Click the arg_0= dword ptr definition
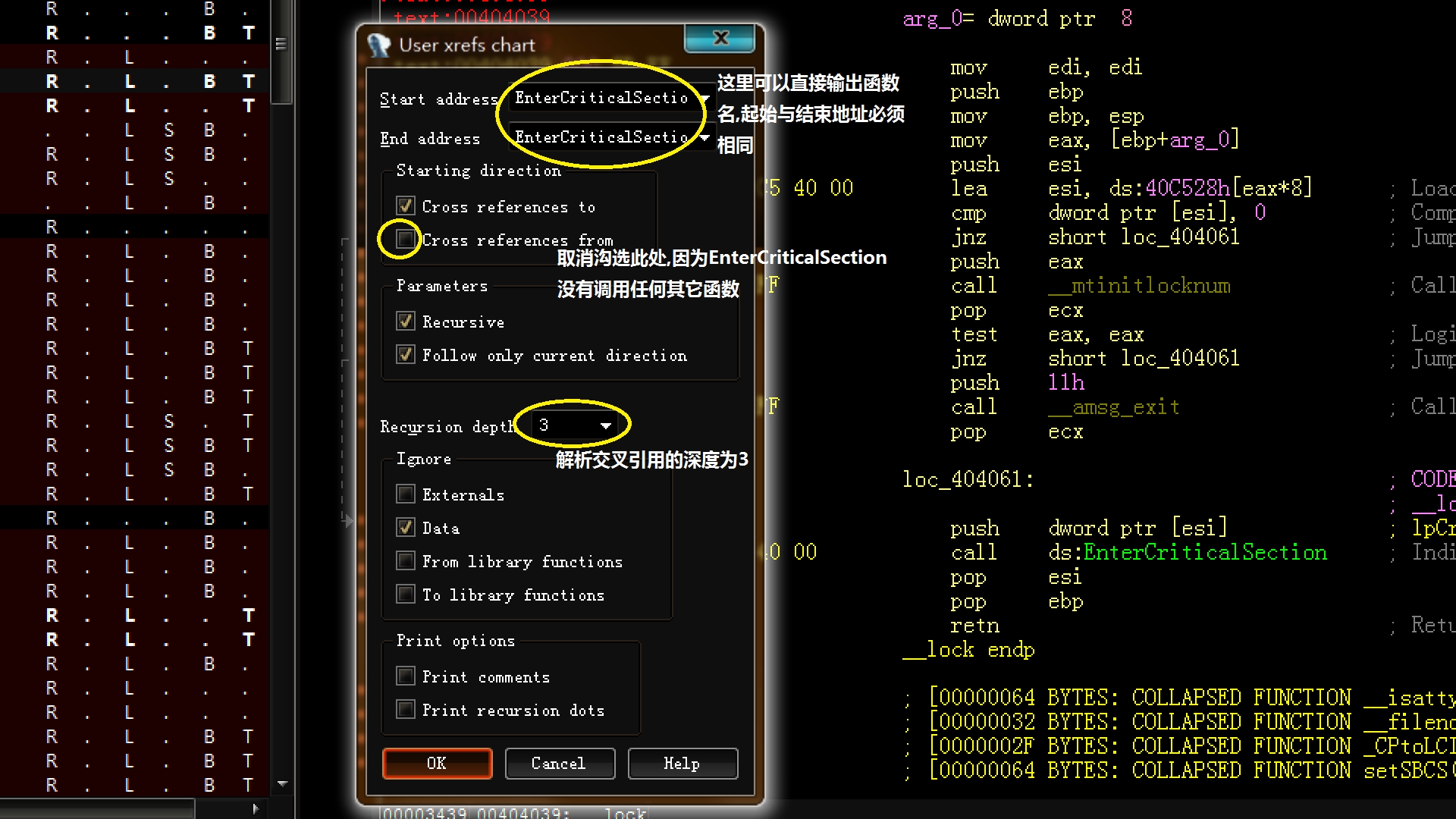 pyautogui.click(x=1018, y=19)
